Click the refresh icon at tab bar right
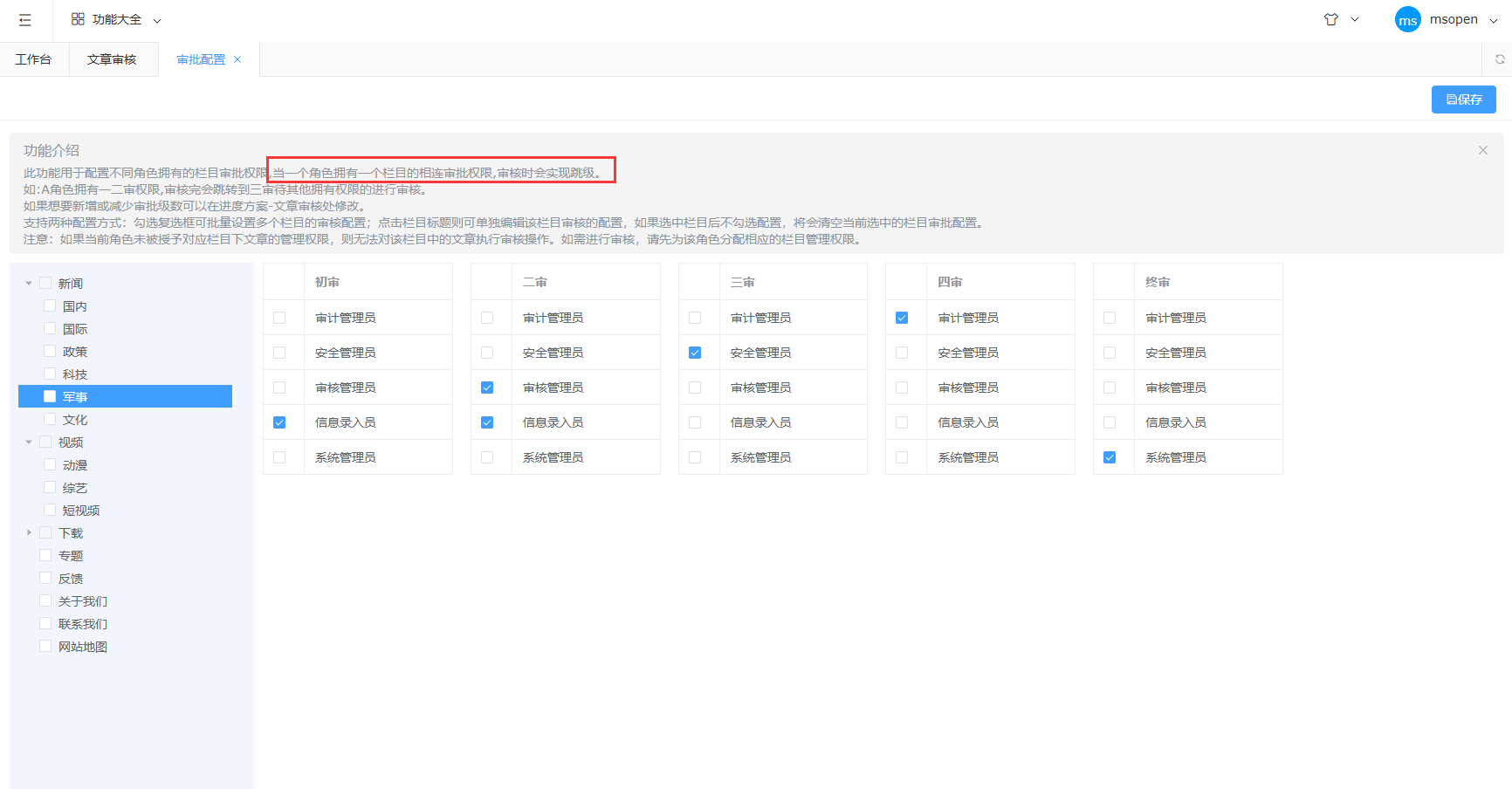The image size is (1512, 789). point(1499,59)
